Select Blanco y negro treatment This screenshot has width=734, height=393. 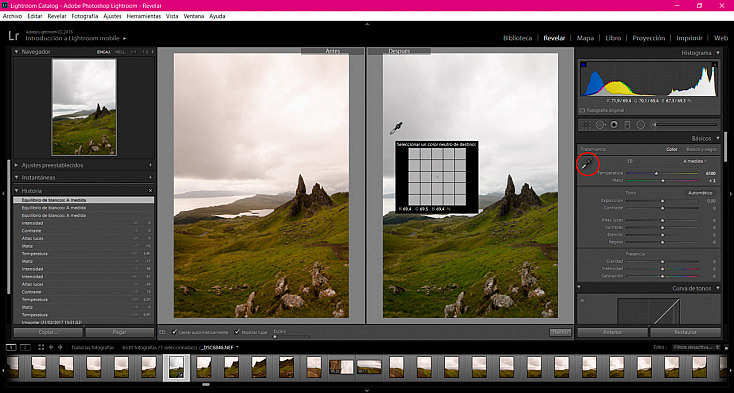pos(701,150)
